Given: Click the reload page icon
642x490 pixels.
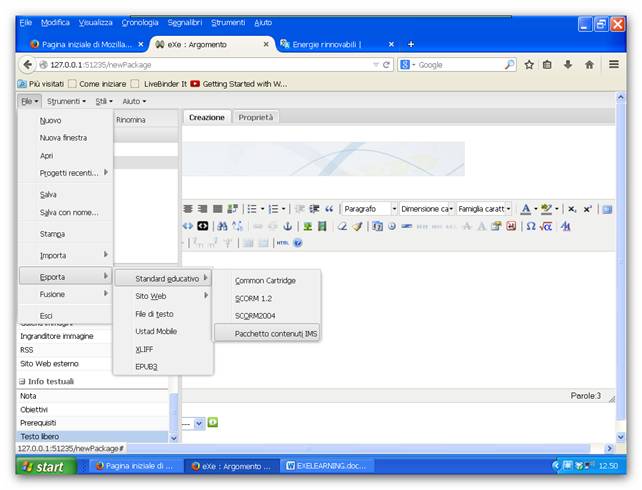Looking at the screenshot, I should pyautogui.click(x=386, y=65).
